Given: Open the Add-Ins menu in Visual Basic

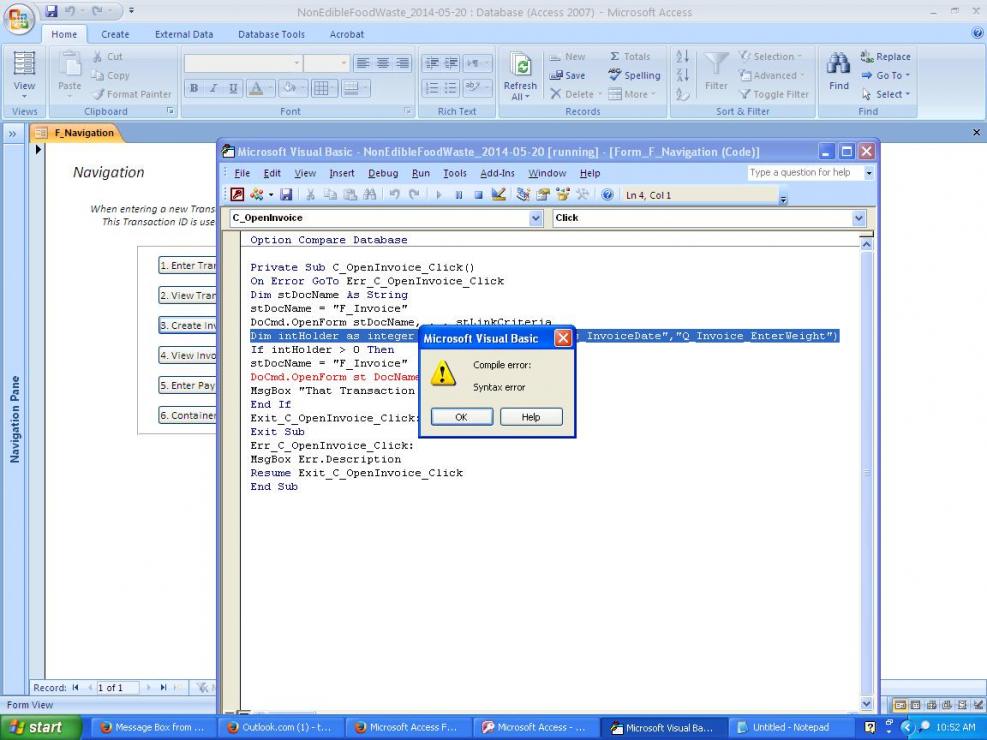Looking at the screenshot, I should pyautogui.click(x=497, y=173).
